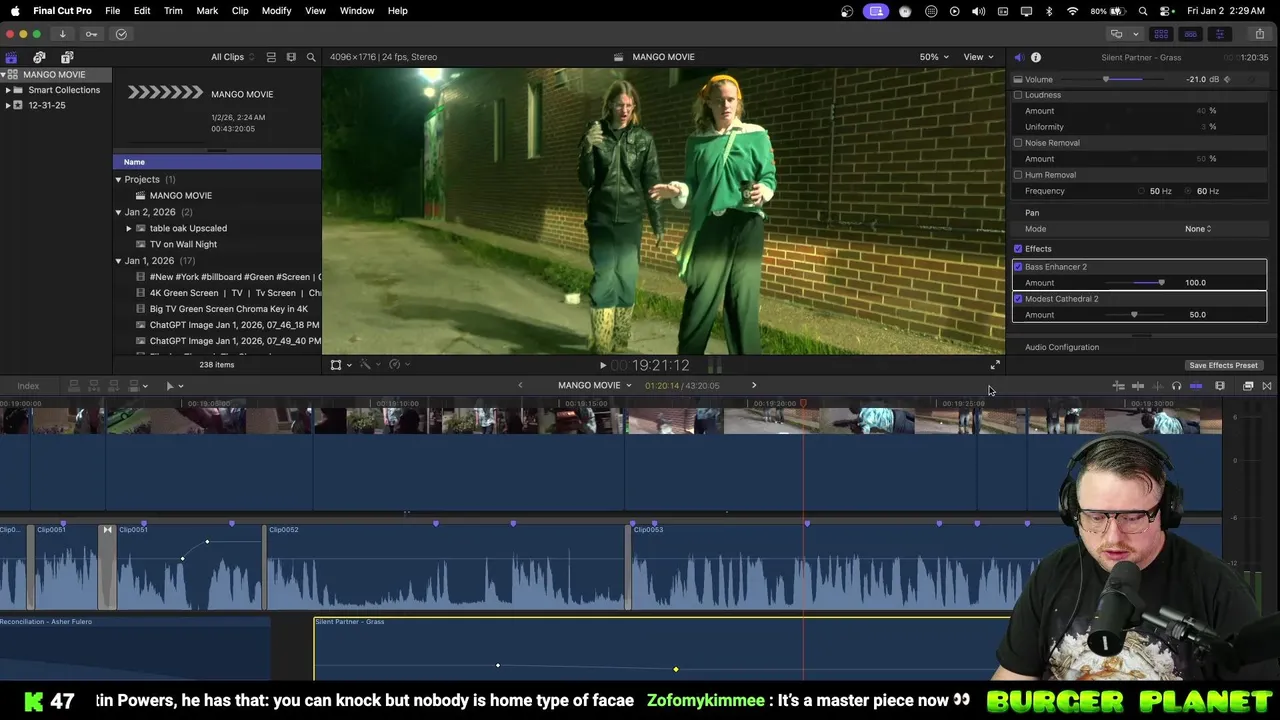Collapse the Projects group
Image resolution: width=1280 pixels, height=720 pixels.
pyautogui.click(x=118, y=180)
